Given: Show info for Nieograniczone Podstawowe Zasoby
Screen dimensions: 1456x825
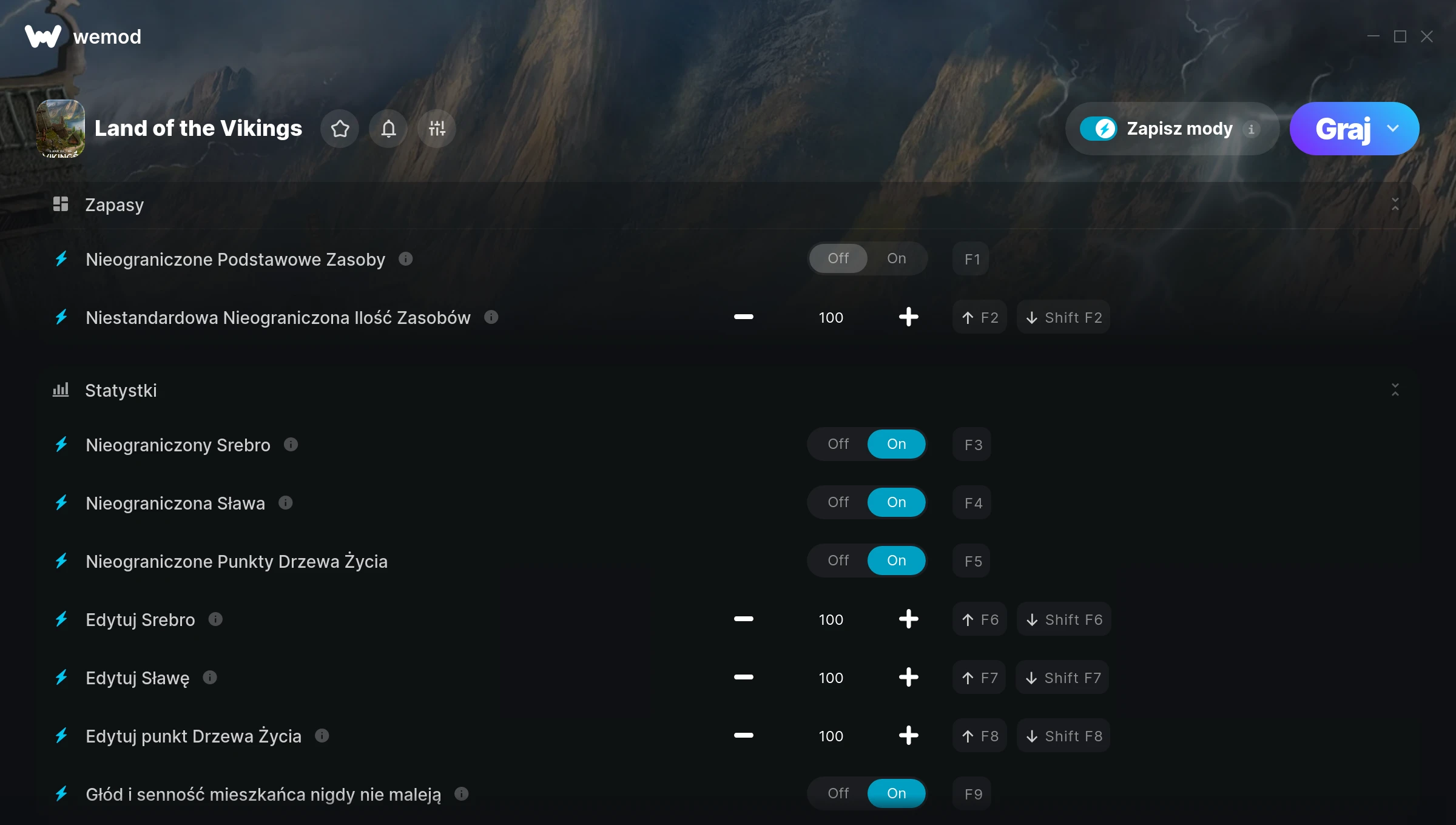Looking at the screenshot, I should coord(406,259).
